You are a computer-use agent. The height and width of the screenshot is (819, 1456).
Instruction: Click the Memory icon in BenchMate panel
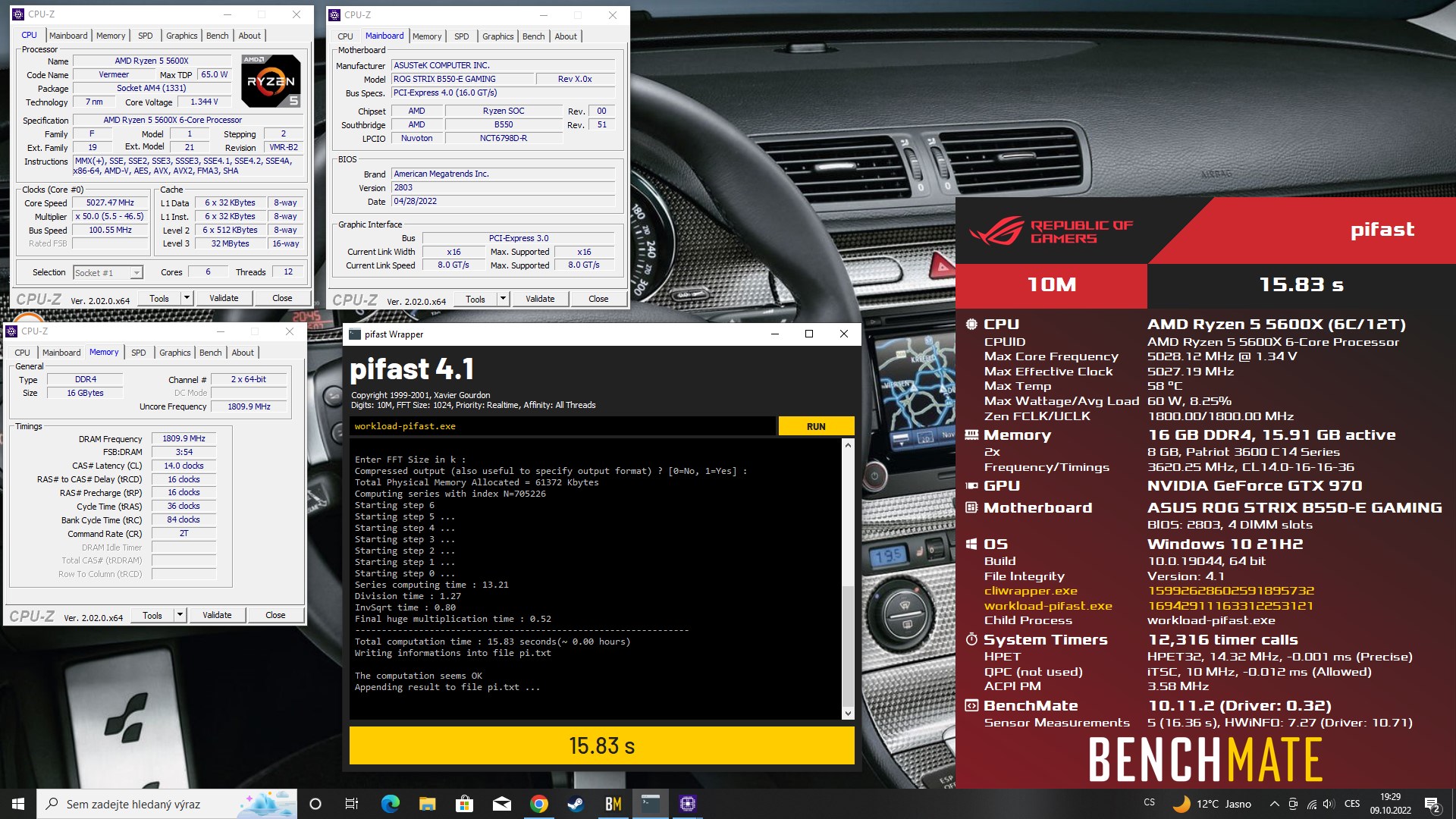tap(971, 435)
